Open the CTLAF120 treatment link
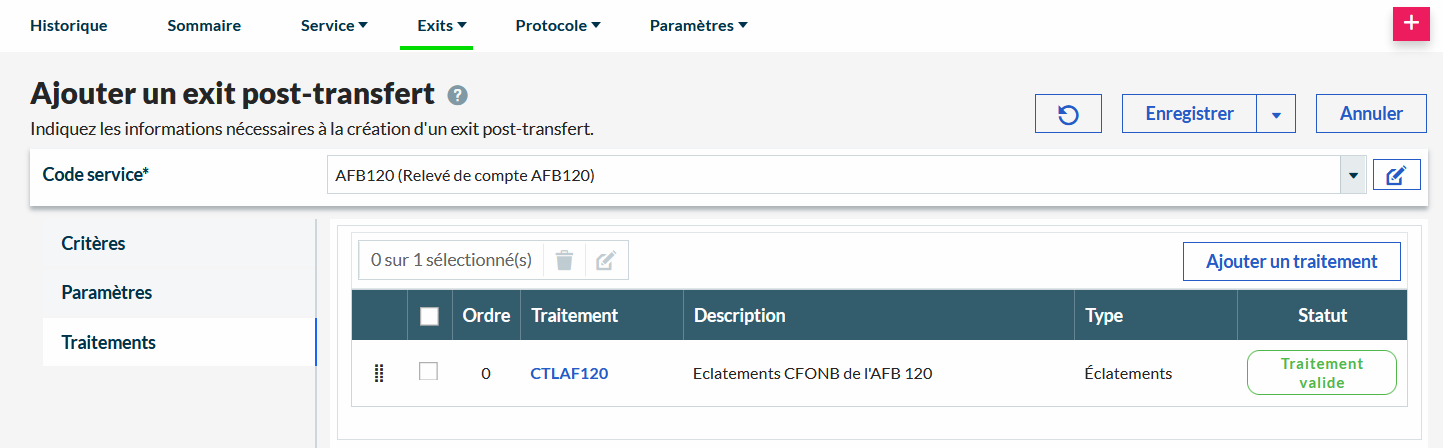Image resolution: width=1443 pixels, height=448 pixels. (x=569, y=374)
